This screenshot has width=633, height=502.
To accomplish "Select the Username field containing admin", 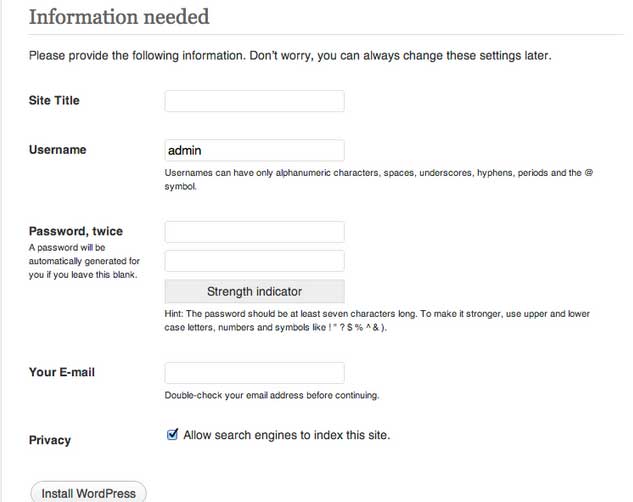I will point(254,150).
